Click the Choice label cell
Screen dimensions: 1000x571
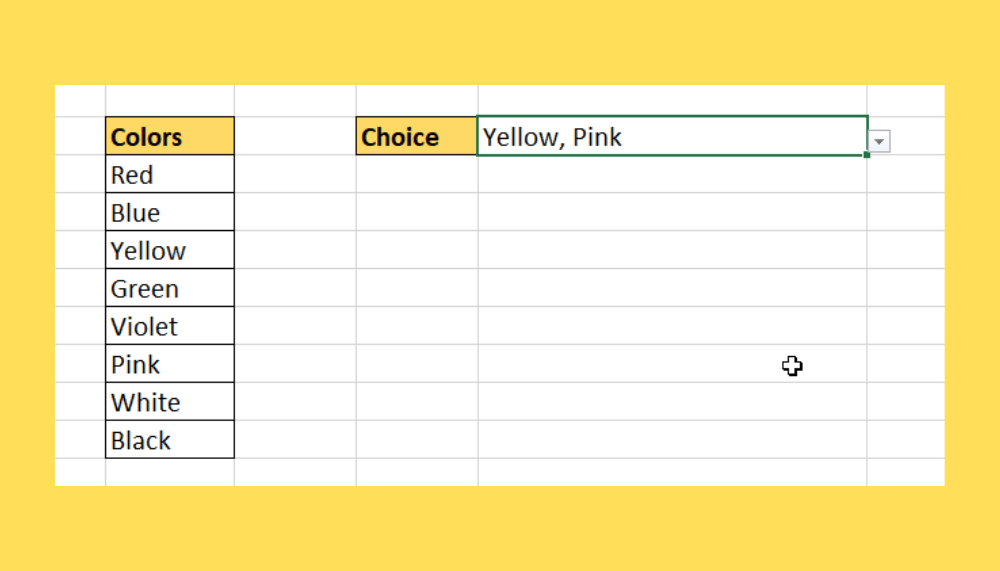click(x=416, y=136)
